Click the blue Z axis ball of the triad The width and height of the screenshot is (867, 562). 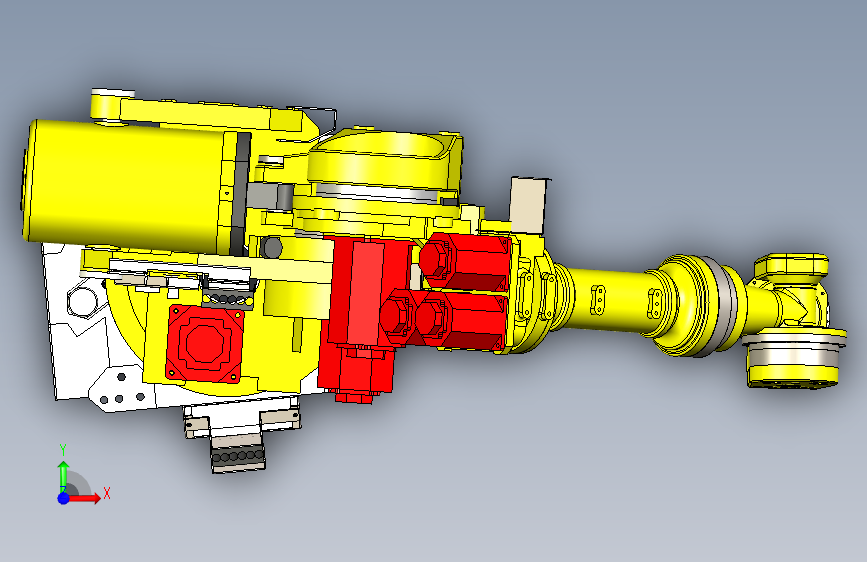64,498
